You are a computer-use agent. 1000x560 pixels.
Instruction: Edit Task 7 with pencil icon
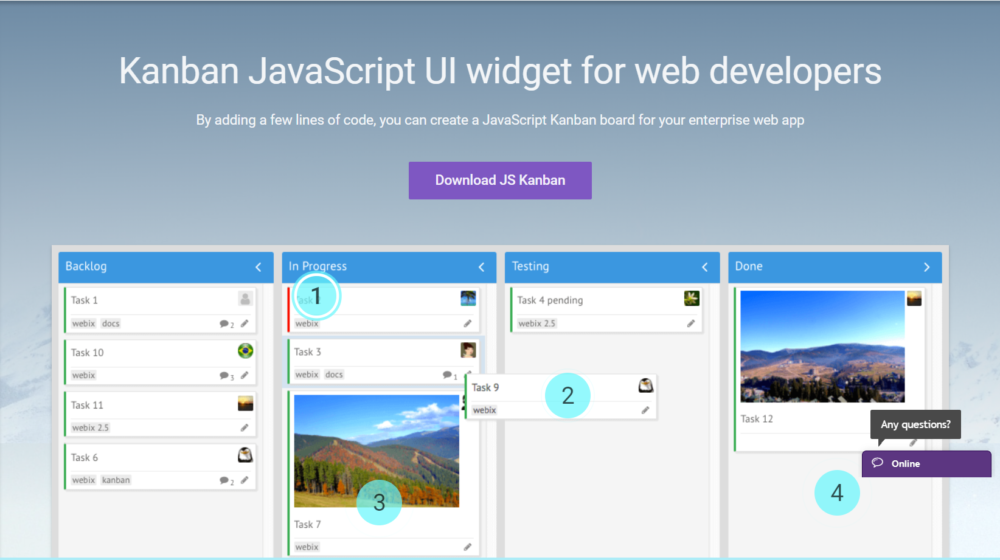pyautogui.click(x=467, y=547)
